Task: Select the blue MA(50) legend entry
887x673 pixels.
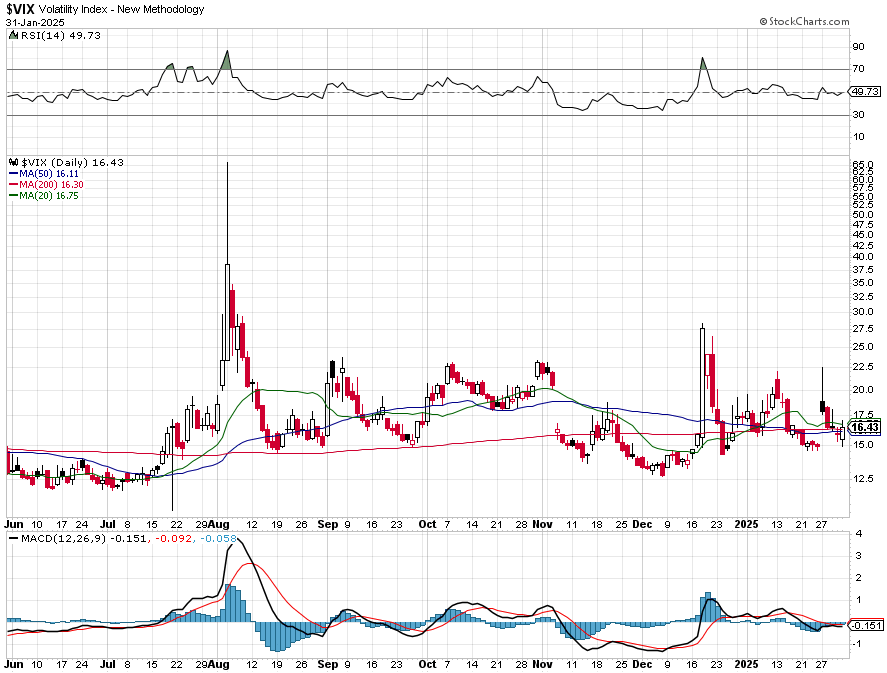Action: [x=44, y=174]
